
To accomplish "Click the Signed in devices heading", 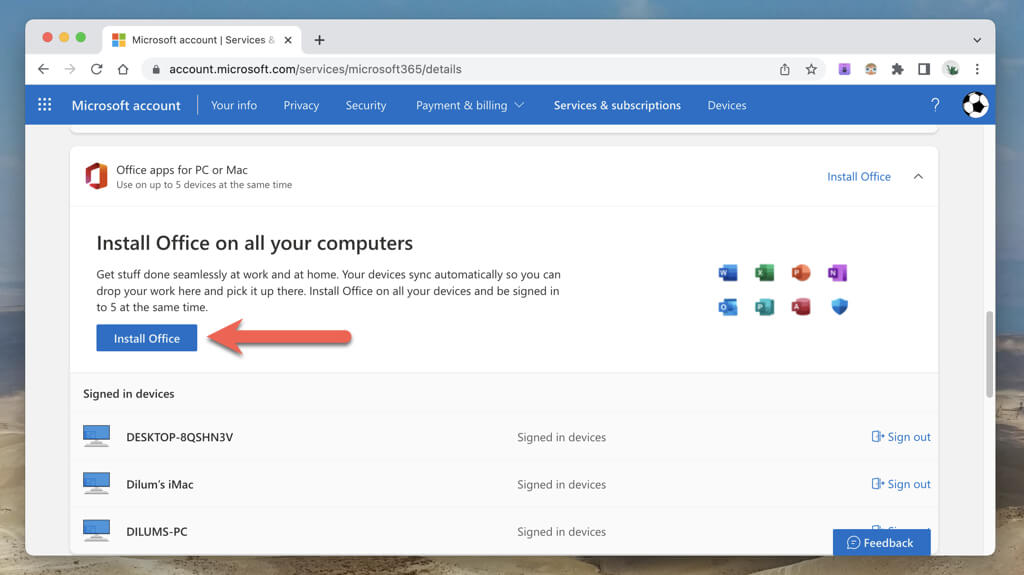I will (129, 393).
